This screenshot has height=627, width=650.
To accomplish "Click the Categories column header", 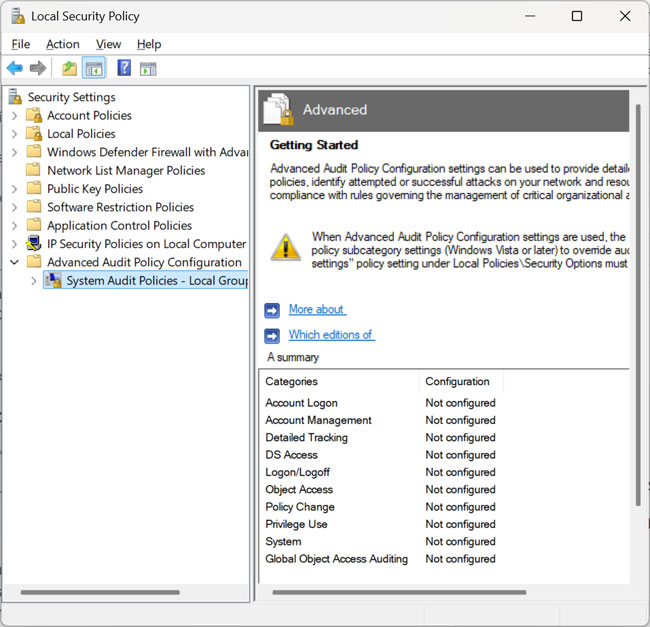I will [339, 381].
